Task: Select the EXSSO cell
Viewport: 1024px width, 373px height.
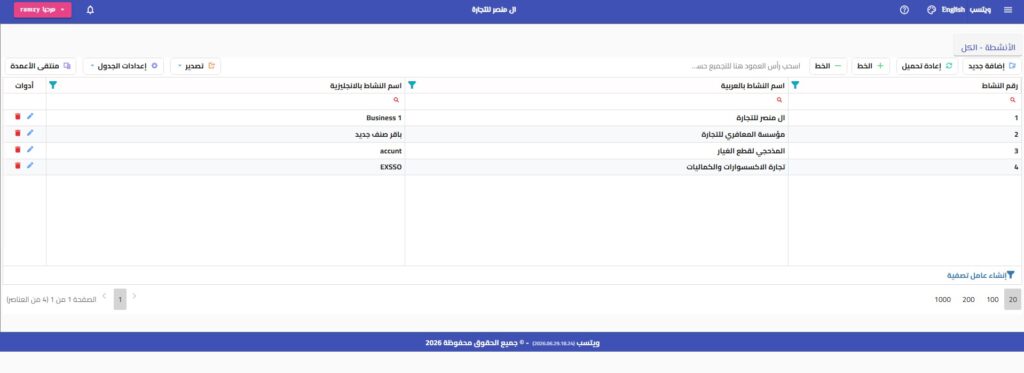Action: pyautogui.click(x=225, y=167)
